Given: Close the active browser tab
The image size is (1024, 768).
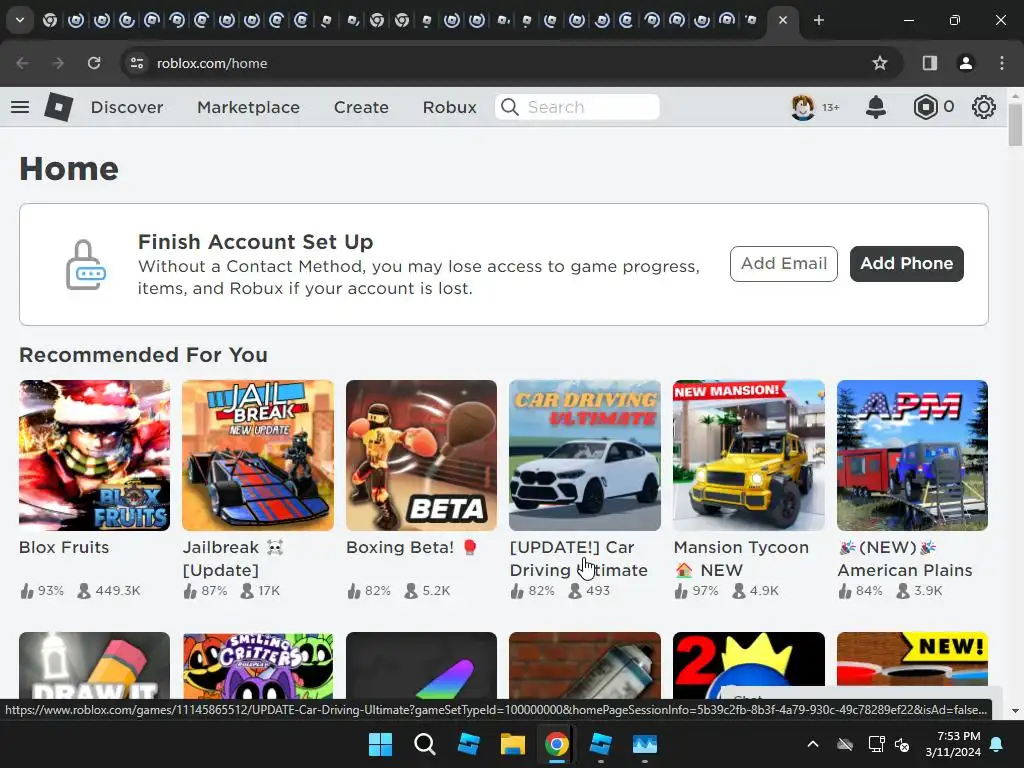Looking at the screenshot, I should click(x=782, y=20).
